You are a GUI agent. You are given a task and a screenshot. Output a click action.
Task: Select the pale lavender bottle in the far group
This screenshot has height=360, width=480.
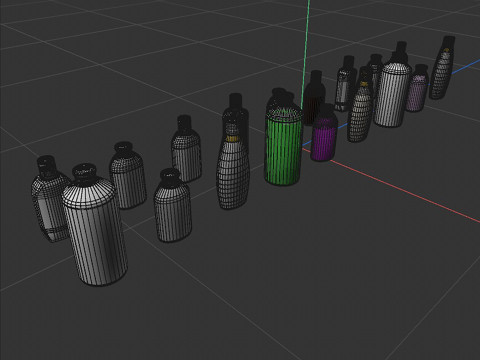[x=417, y=88]
